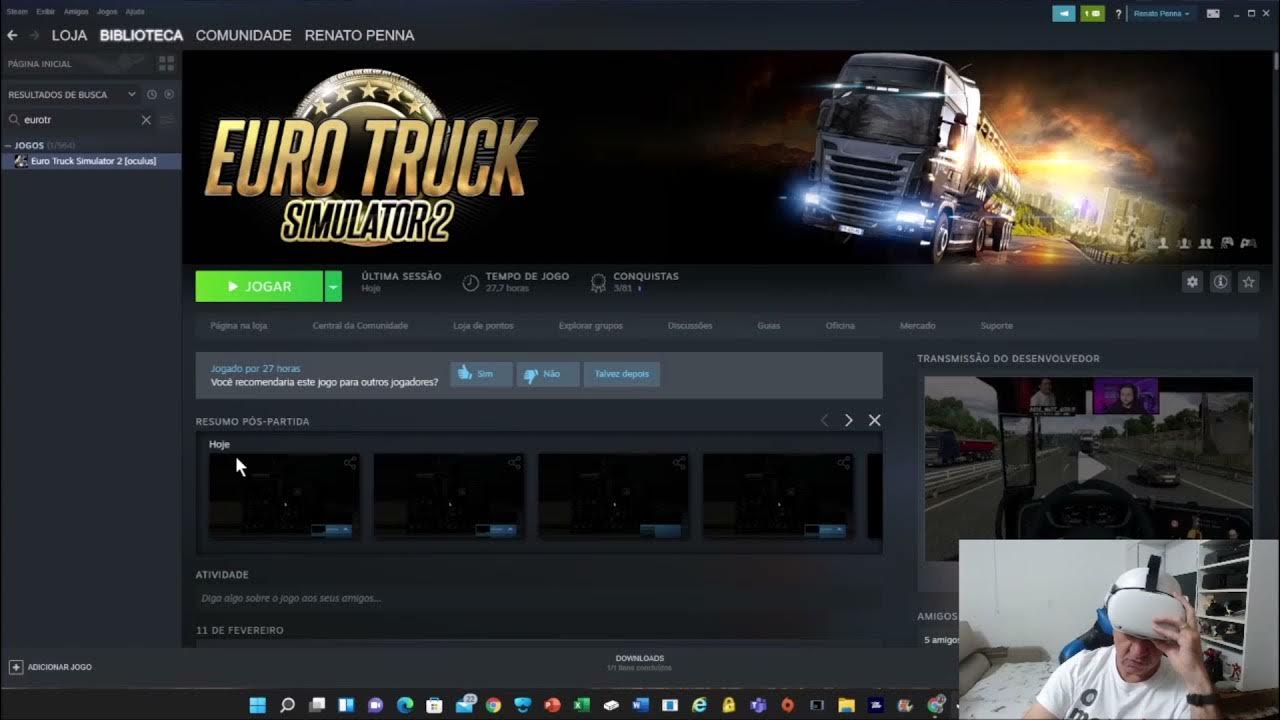Viewport: 1280px width, 720px height.
Task: Open Word from taskbar
Action: coord(640,705)
